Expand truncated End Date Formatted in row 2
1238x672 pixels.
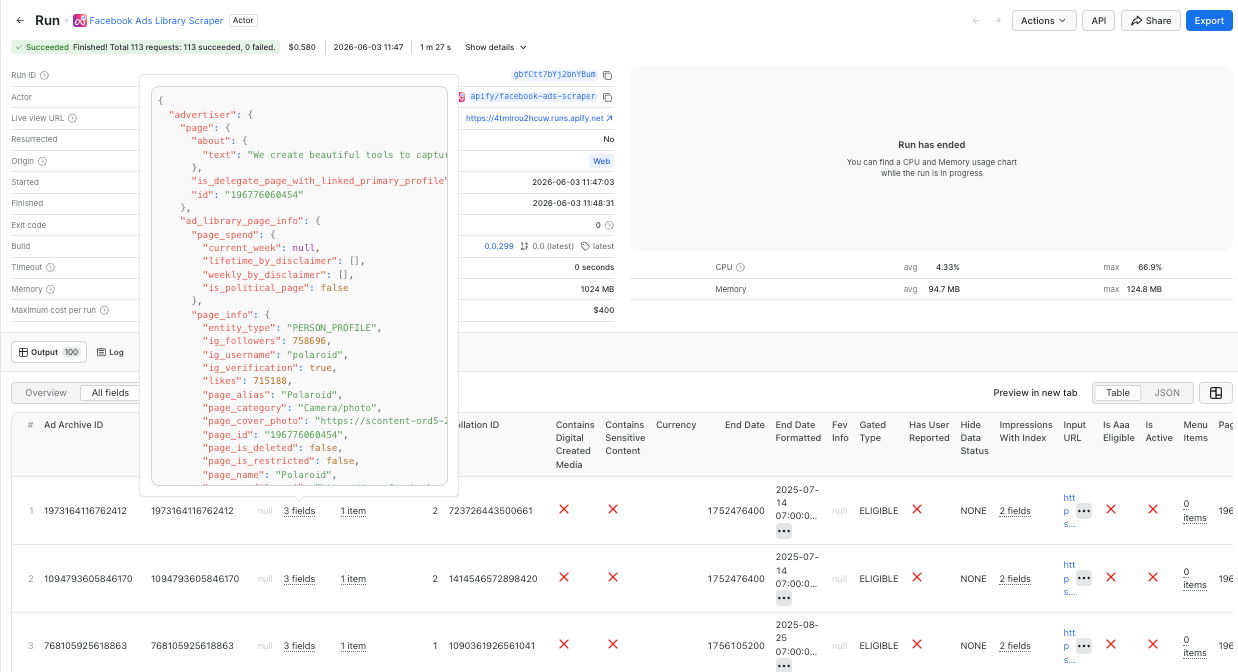784,598
